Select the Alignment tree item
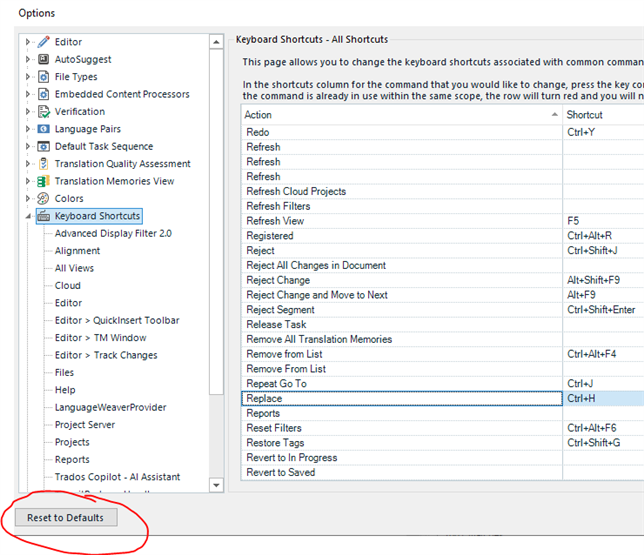The image size is (644, 555). coord(78,251)
